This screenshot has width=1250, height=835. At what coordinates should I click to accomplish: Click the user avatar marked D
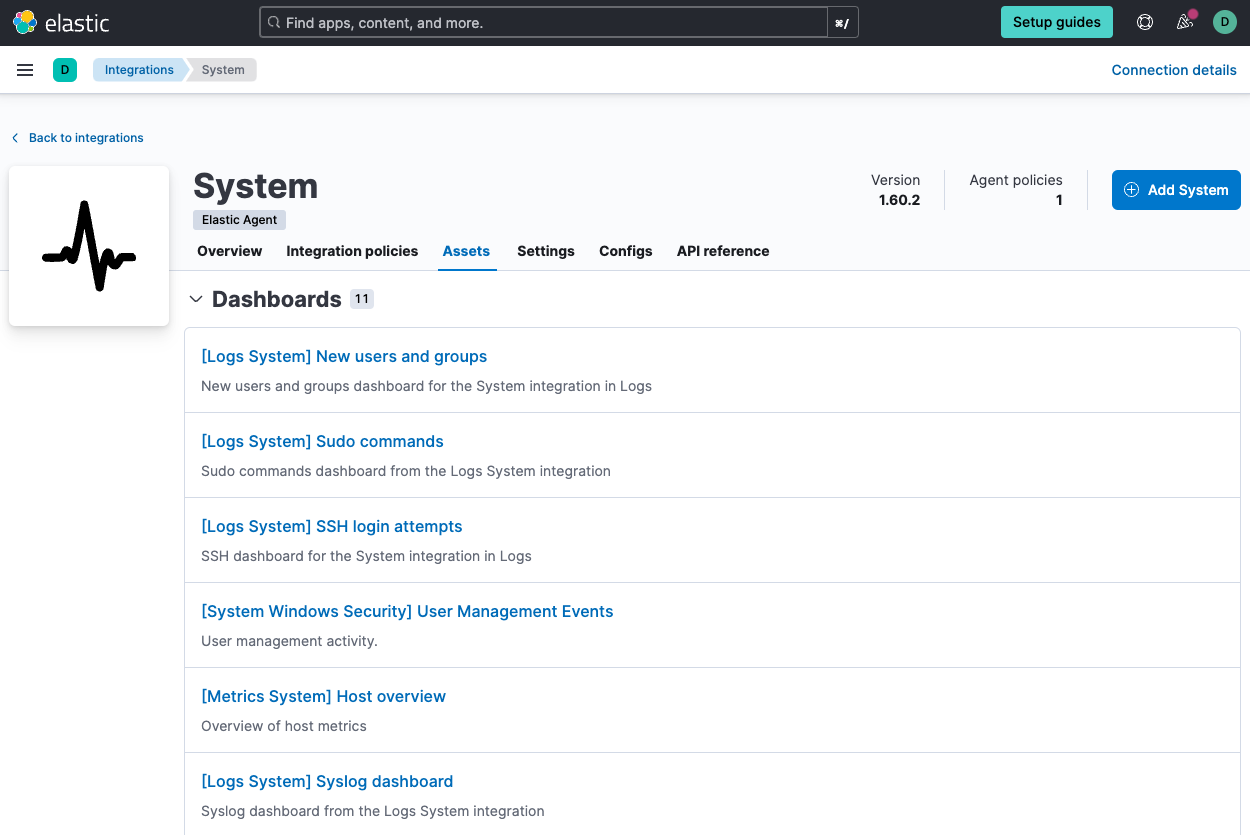1224,21
